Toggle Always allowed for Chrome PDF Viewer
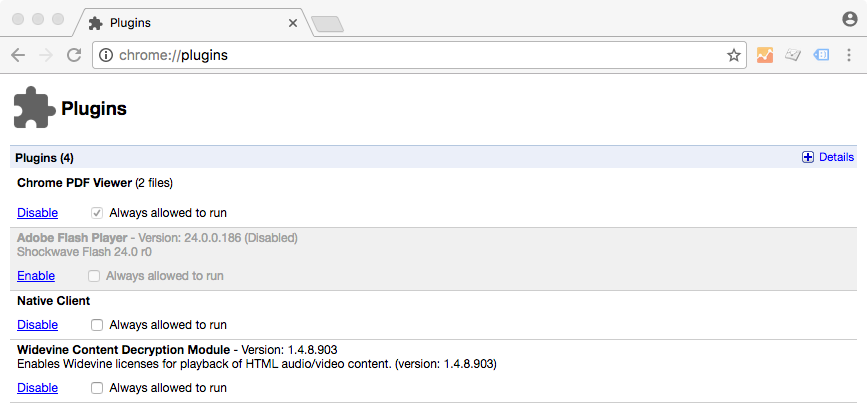The width and height of the screenshot is (867, 415). pos(97,213)
